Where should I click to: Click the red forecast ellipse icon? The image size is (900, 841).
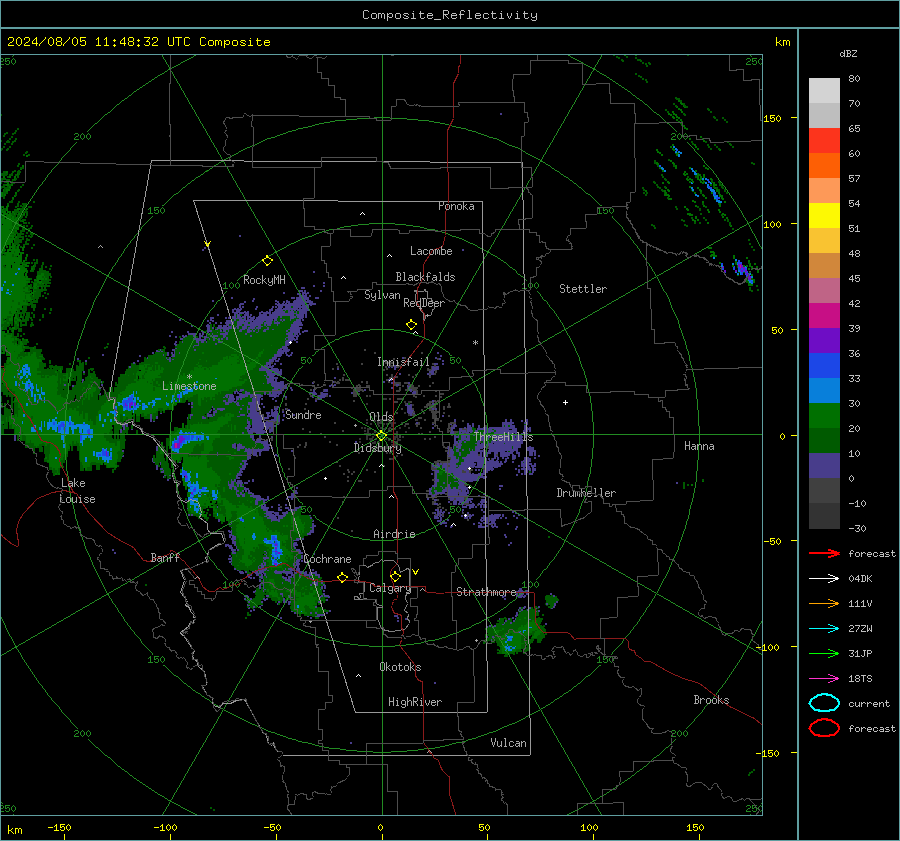click(x=824, y=728)
